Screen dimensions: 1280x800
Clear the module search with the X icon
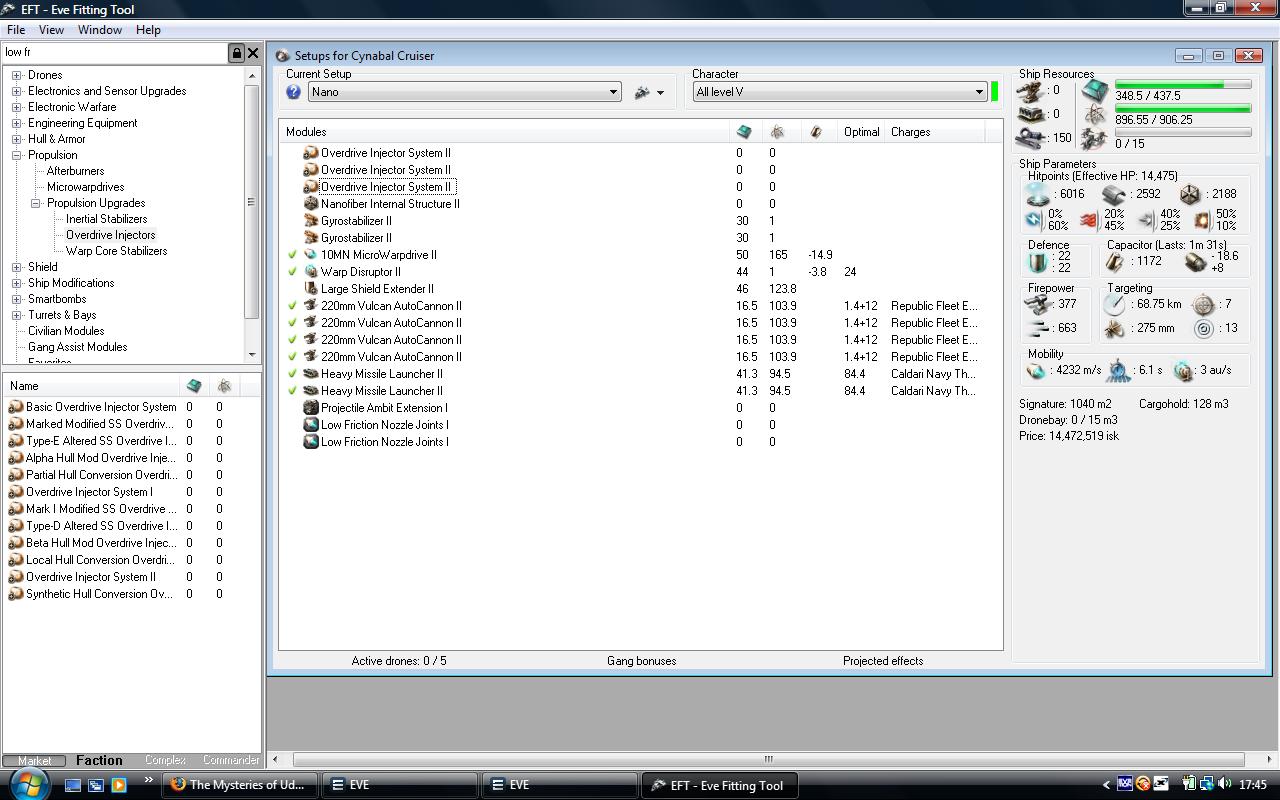pos(253,53)
